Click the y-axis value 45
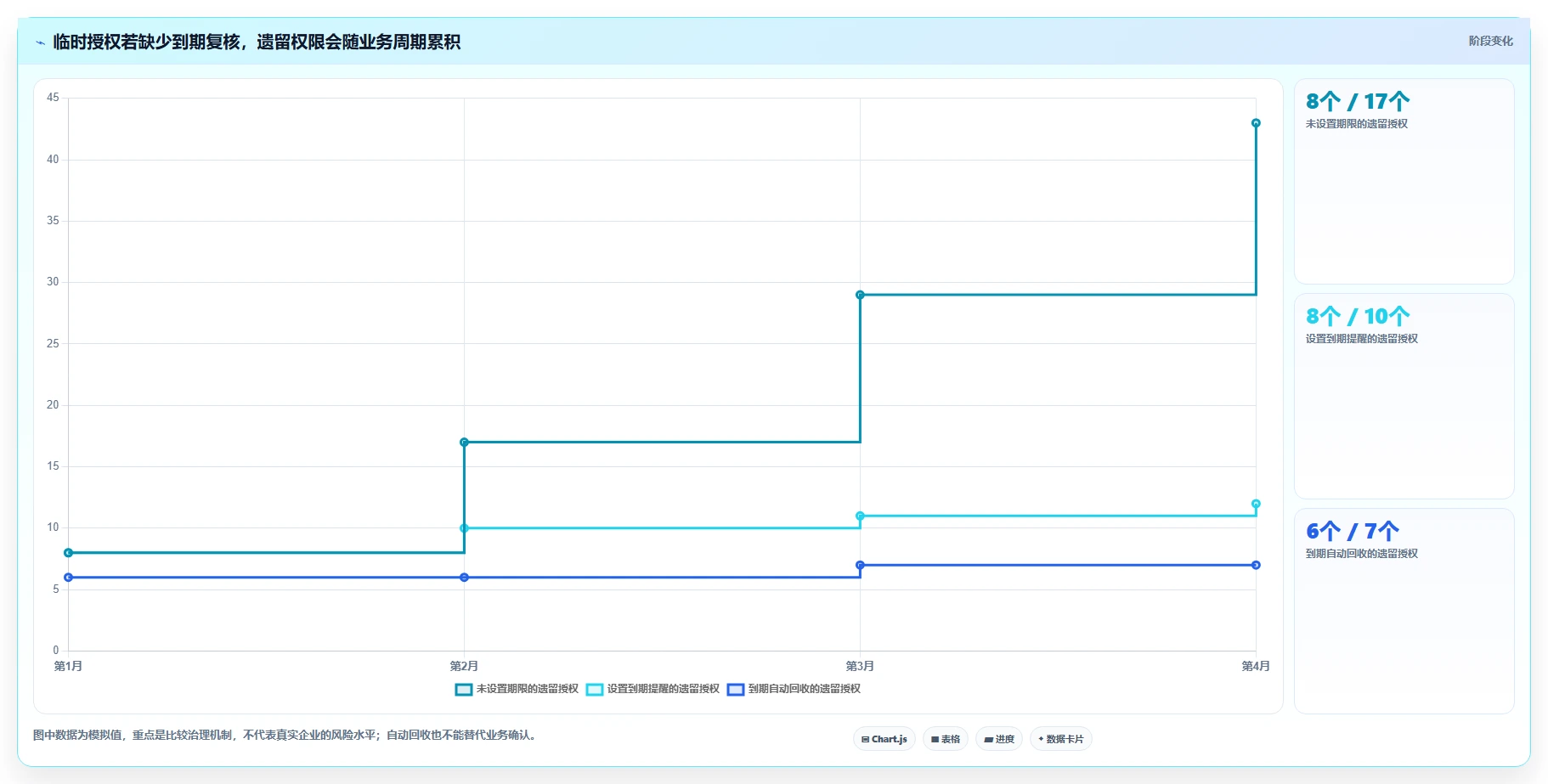 pos(53,98)
